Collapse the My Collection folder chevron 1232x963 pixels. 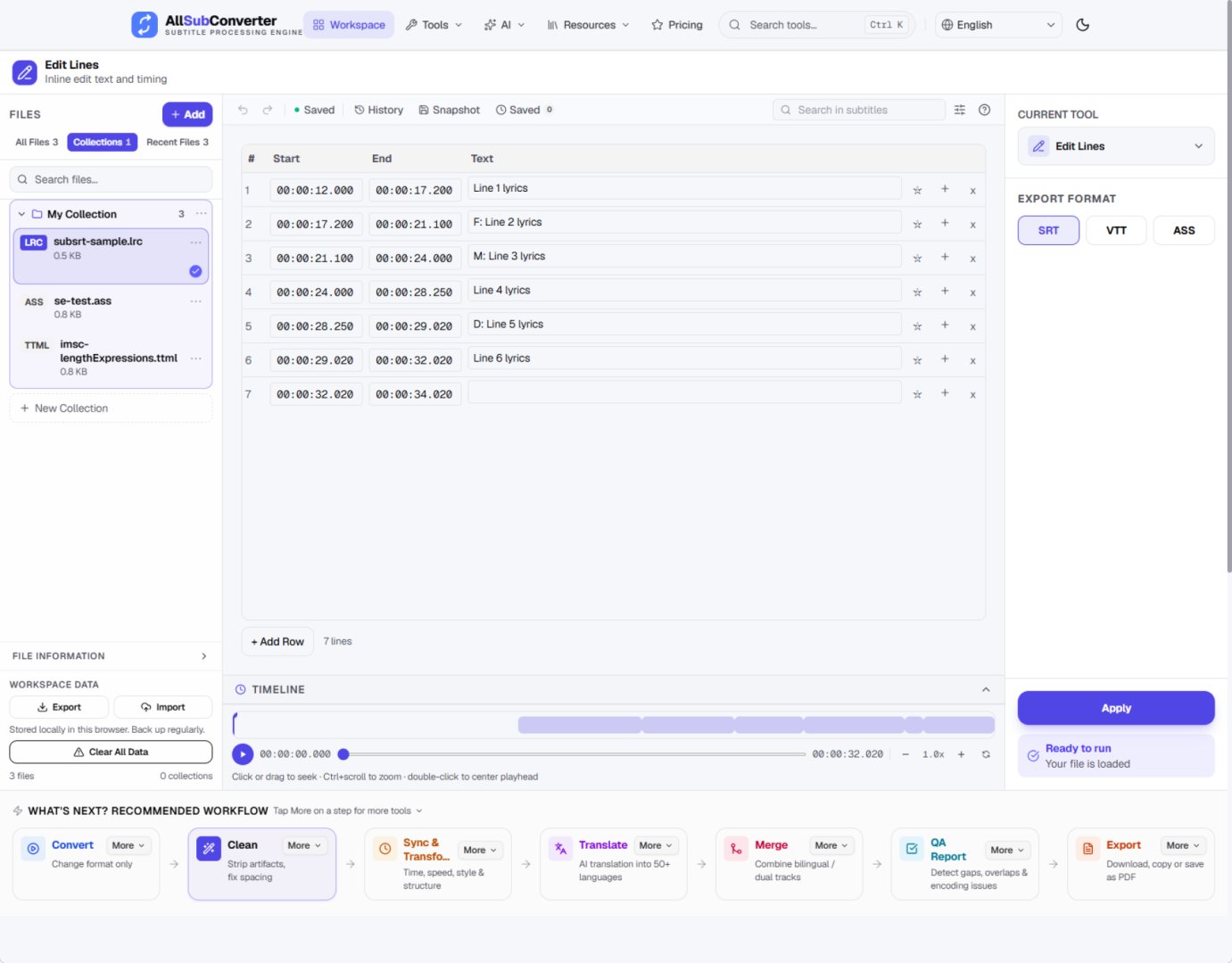coord(21,214)
